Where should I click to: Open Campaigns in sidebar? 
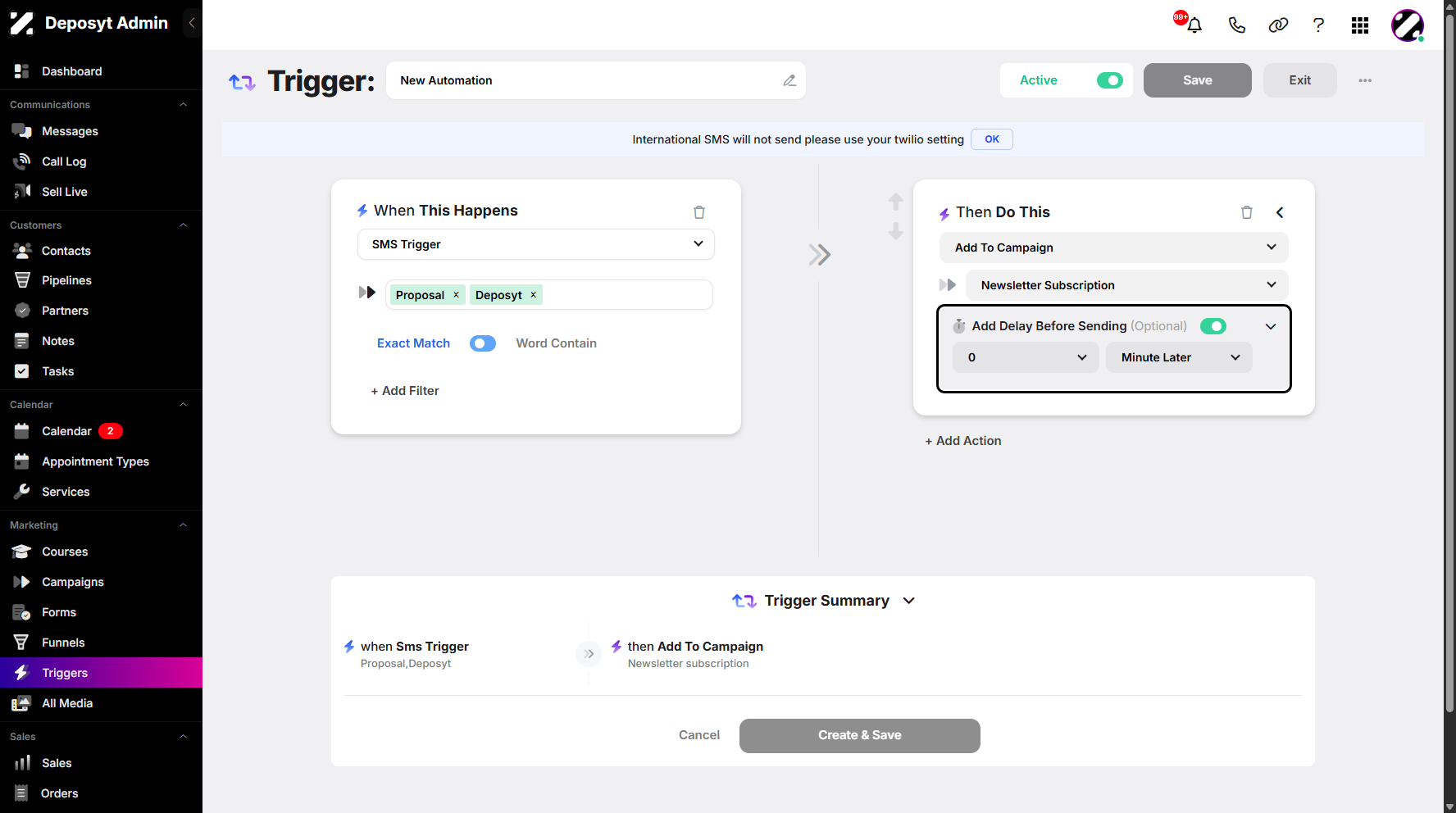click(101, 582)
